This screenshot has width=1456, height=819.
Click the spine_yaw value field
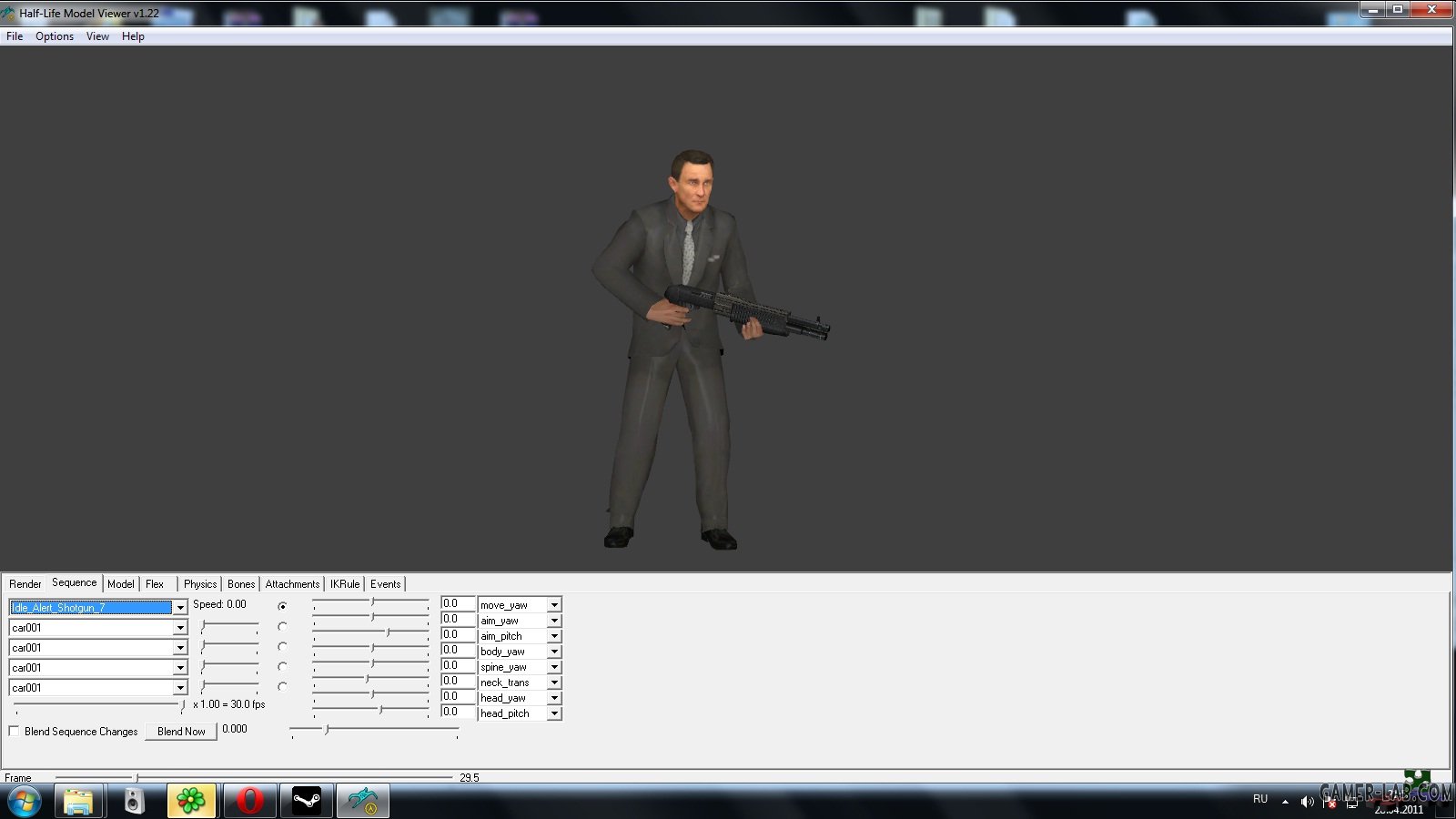coord(458,666)
